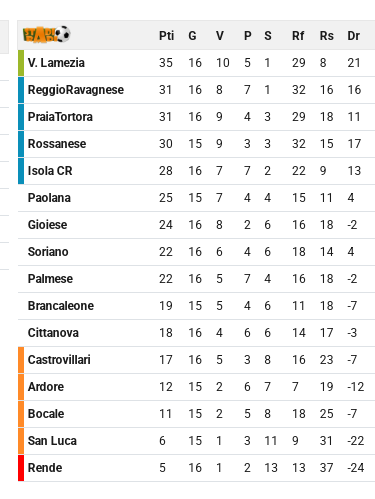Image resolution: width=375 pixels, height=499 pixels.
Task: Select the Dr column header
Action: point(353,36)
